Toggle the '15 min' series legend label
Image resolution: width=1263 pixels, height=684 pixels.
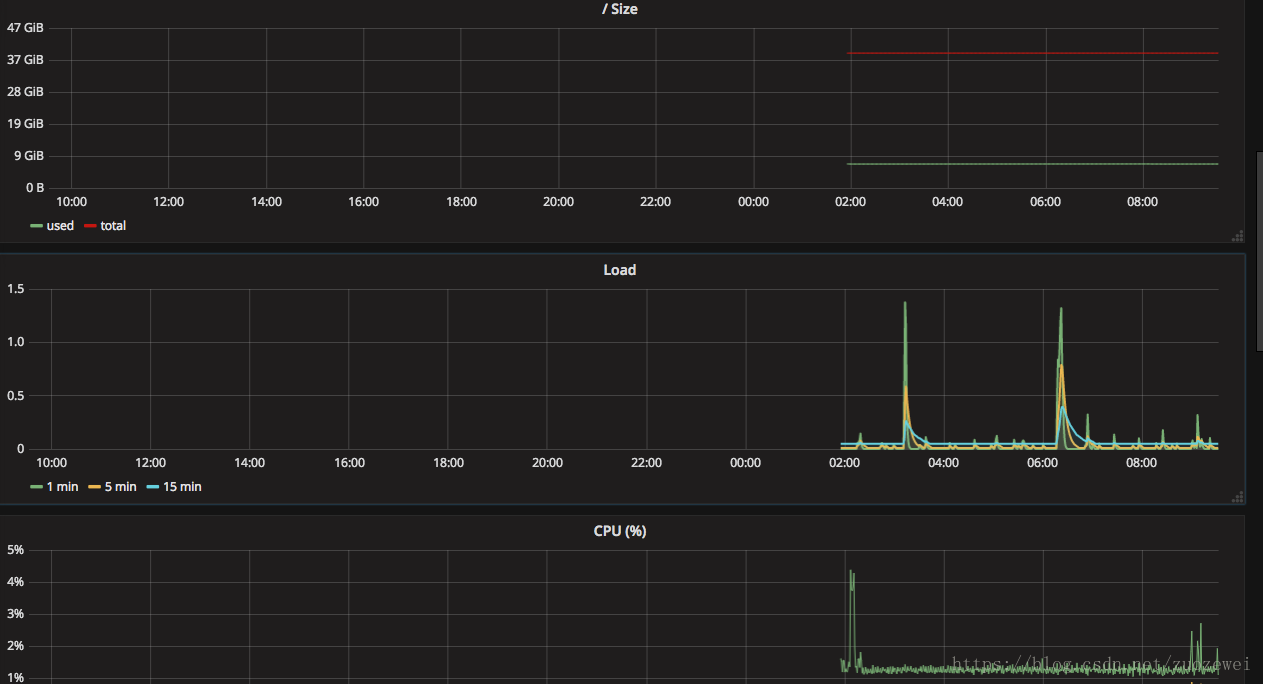coord(182,487)
